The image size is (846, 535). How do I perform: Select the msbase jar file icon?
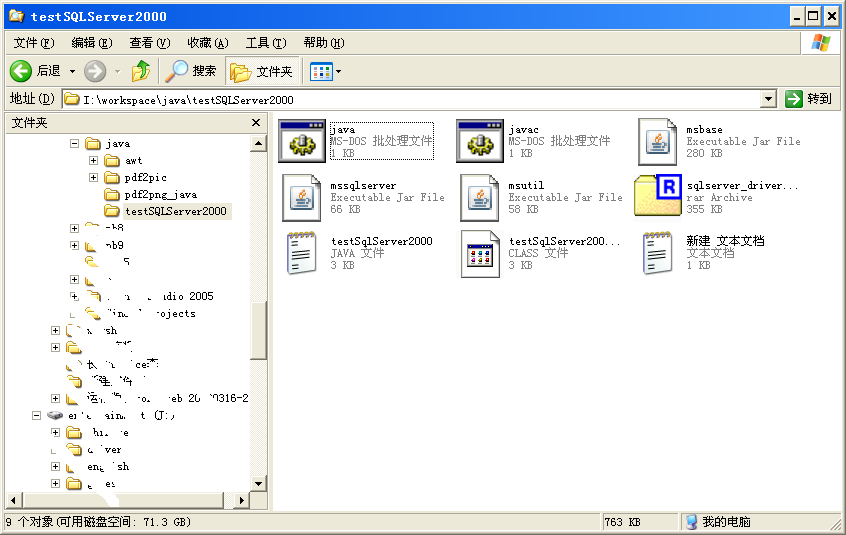pos(657,141)
